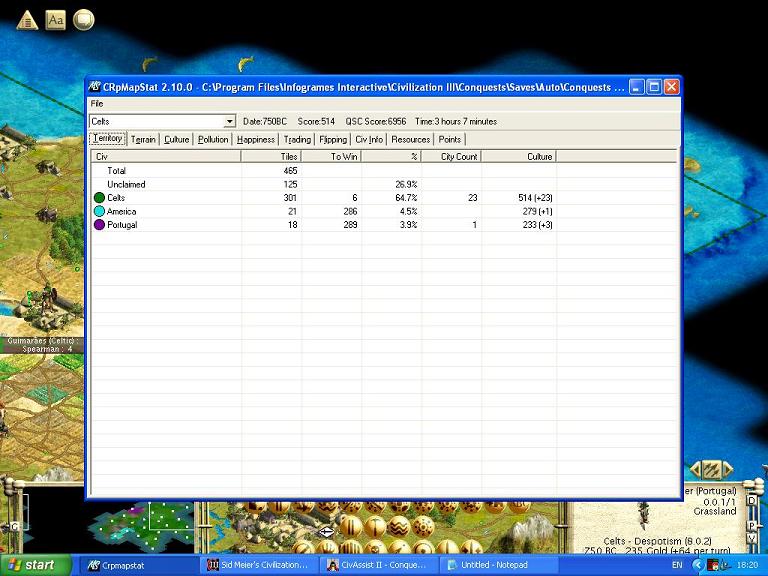Select the America row name

tap(121, 212)
